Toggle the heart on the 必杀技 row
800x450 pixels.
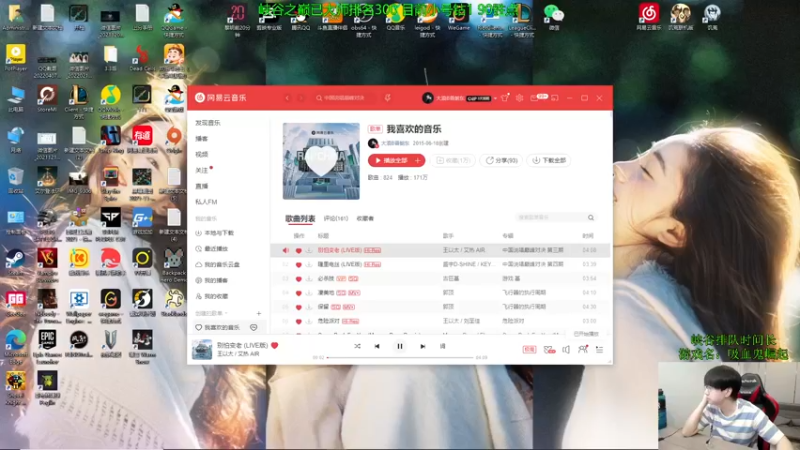point(298,279)
